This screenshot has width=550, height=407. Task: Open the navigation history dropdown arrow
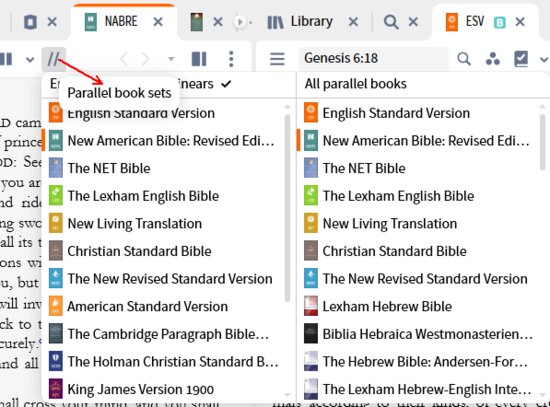point(171,59)
